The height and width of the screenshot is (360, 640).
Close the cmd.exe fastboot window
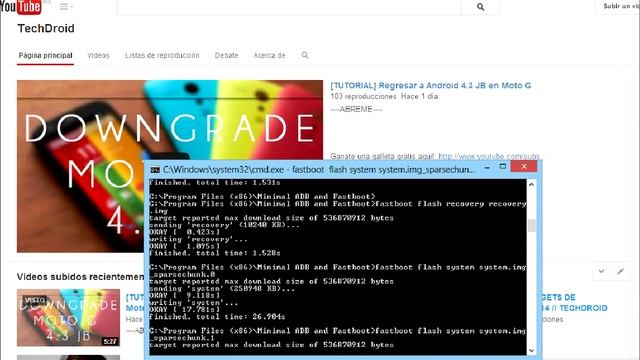point(524,167)
